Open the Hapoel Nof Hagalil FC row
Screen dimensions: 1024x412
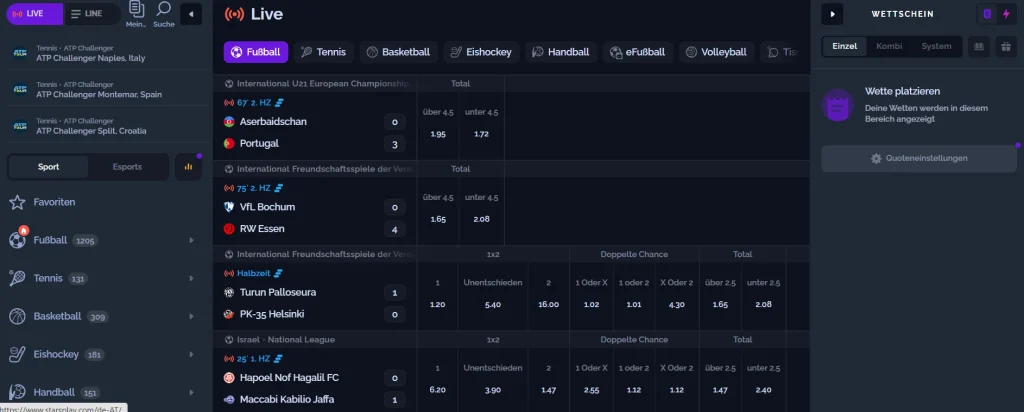click(x=313, y=378)
